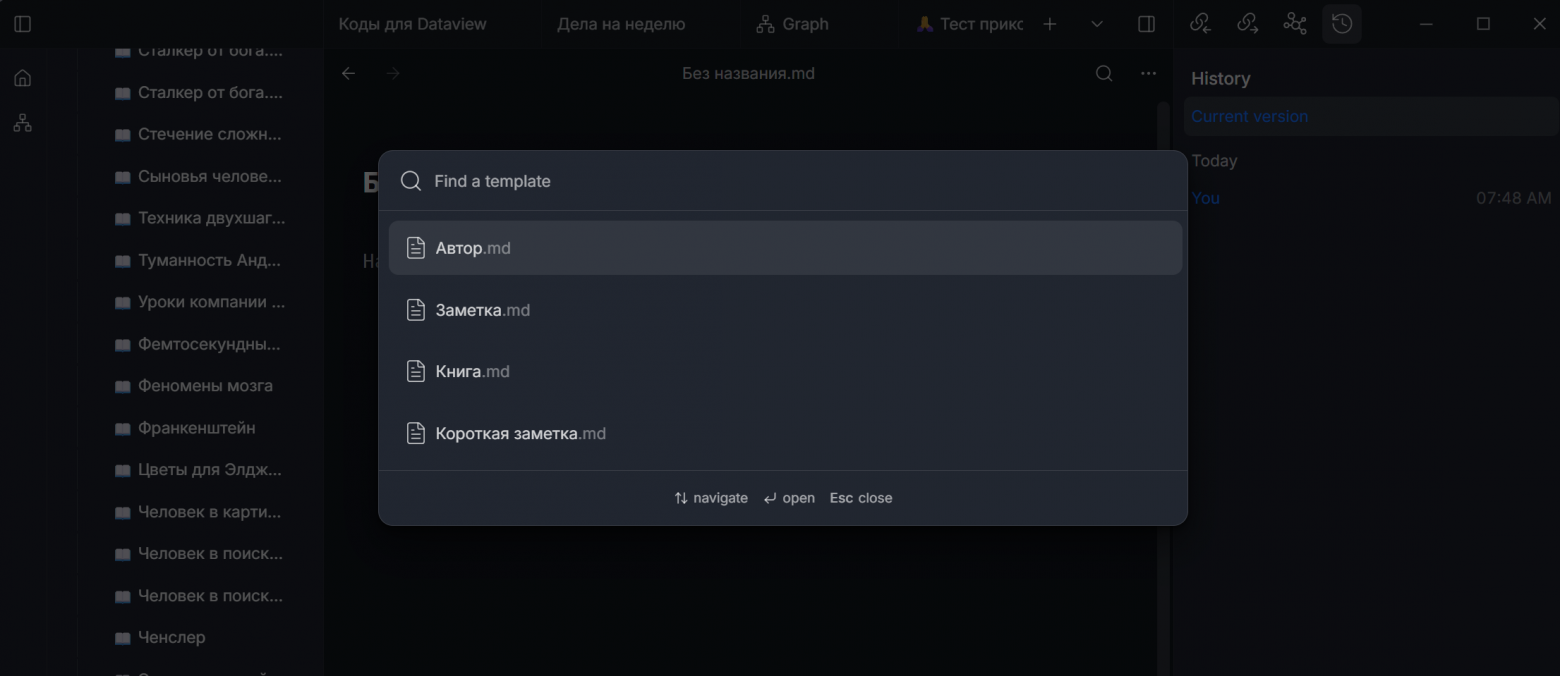
Task: Open note Человек в карти...
Action: coord(210,512)
